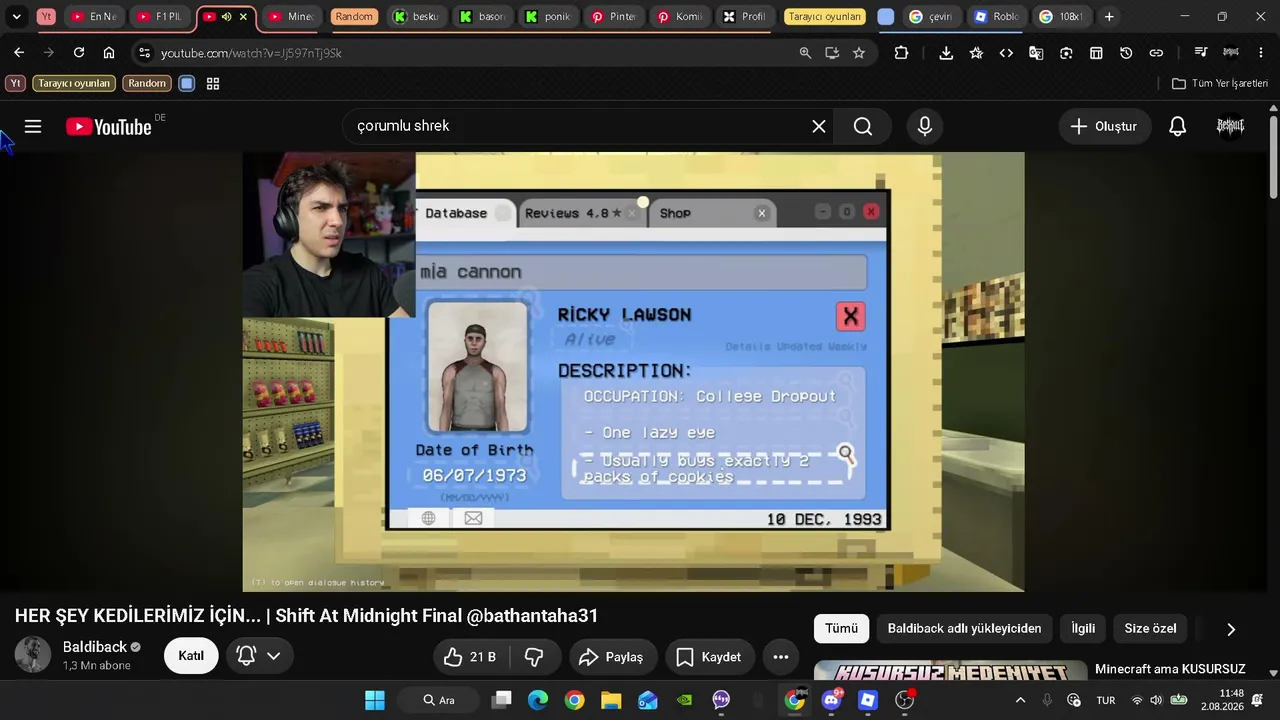Like the video, 21 B
The width and height of the screenshot is (1280, 720).
(x=471, y=657)
